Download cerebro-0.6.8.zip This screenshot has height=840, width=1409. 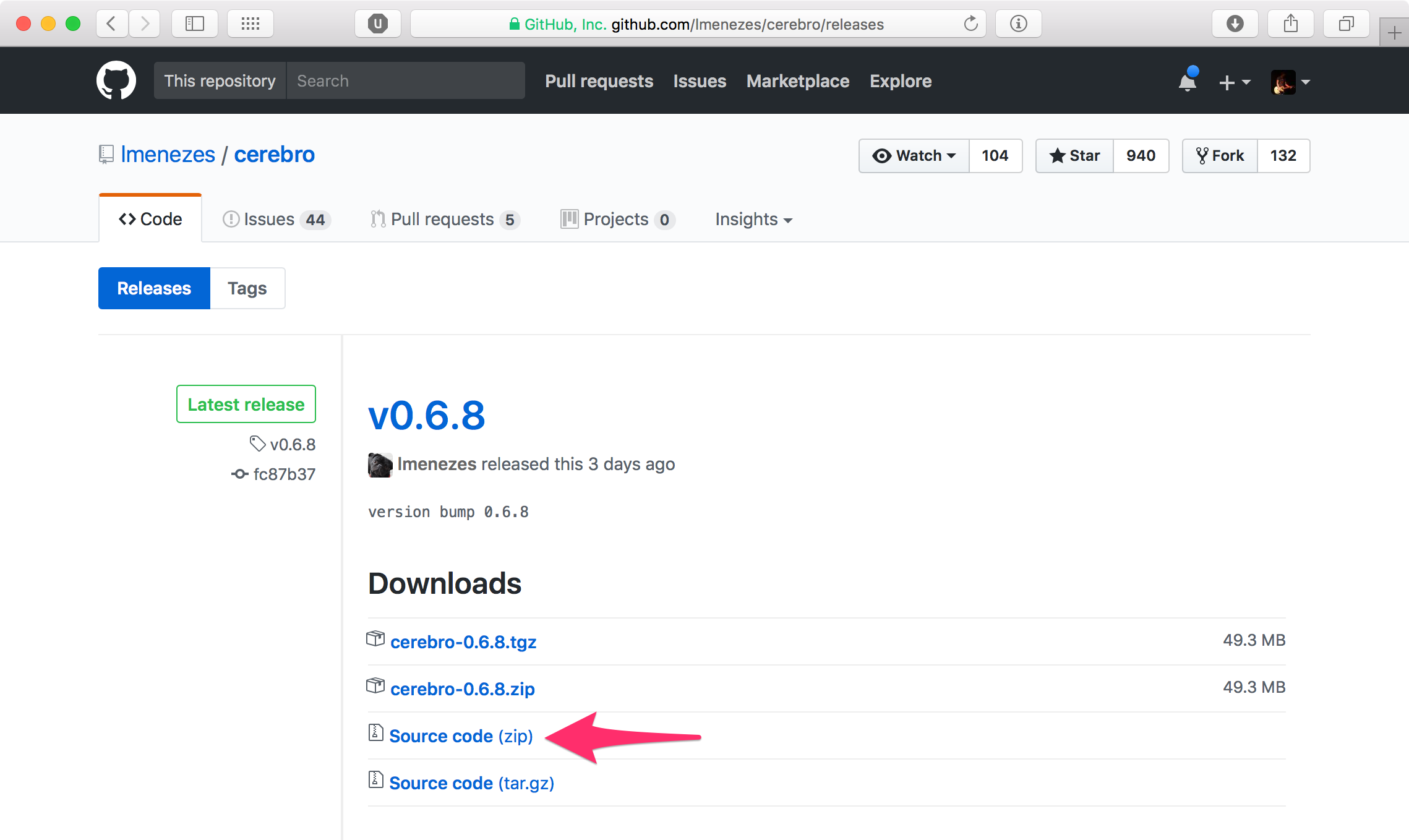click(463, 689)
